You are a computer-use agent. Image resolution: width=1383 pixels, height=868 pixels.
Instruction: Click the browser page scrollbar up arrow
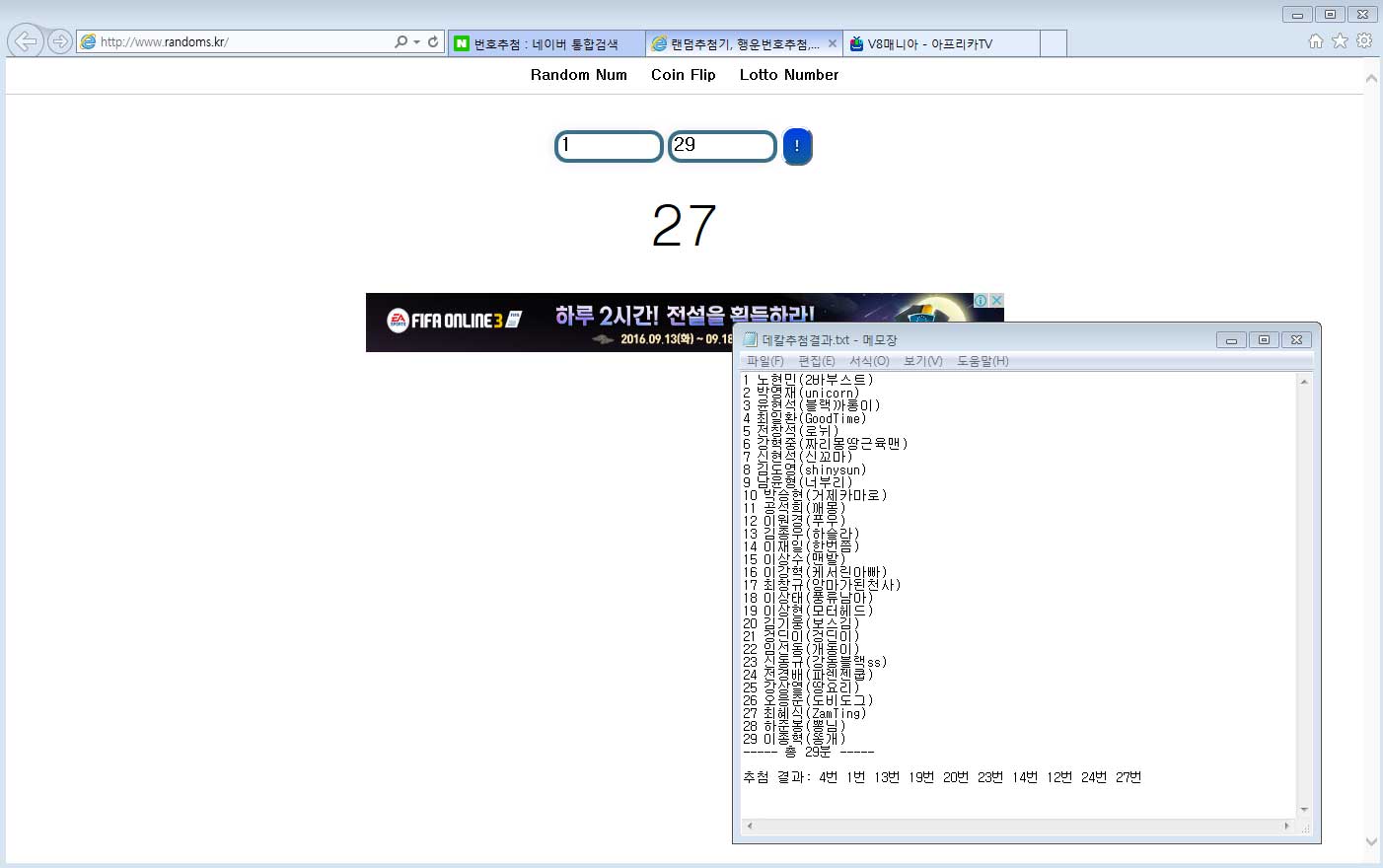[1371, 78]
